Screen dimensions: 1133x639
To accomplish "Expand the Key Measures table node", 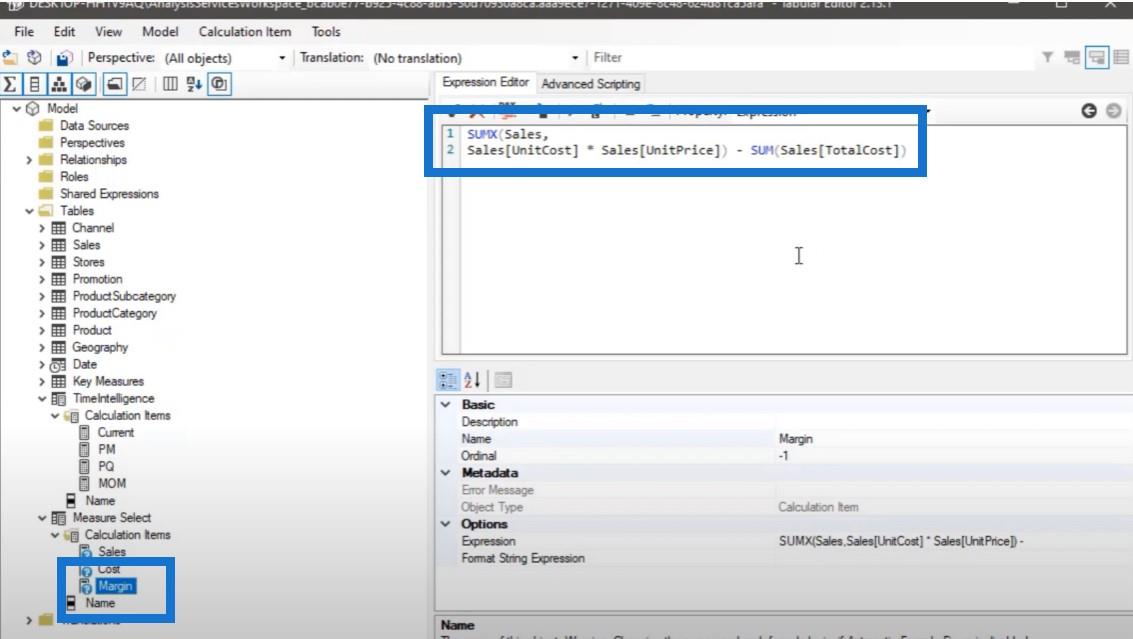I will [x=41, y=382].
